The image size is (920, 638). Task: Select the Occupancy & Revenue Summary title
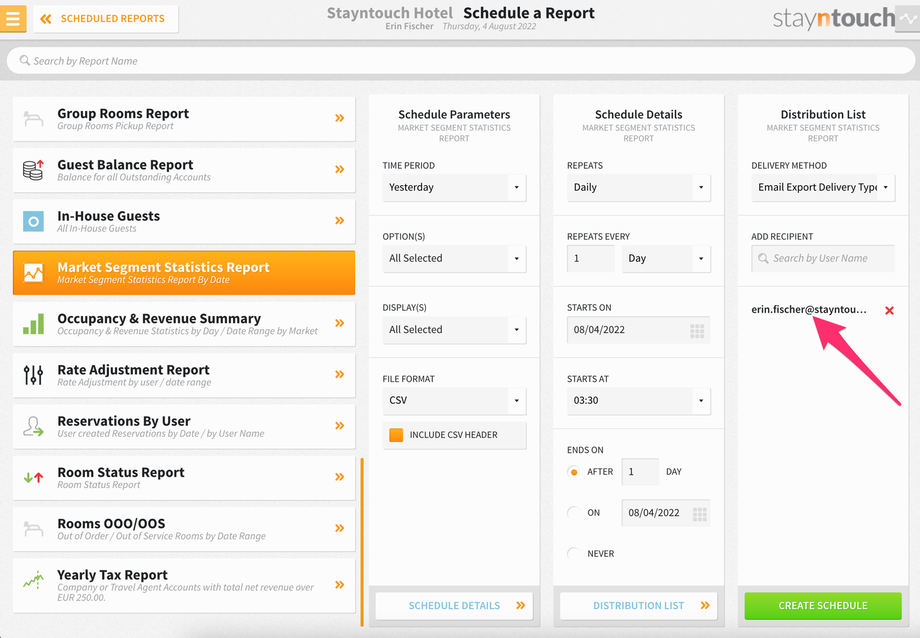click(x=159, y=318)
